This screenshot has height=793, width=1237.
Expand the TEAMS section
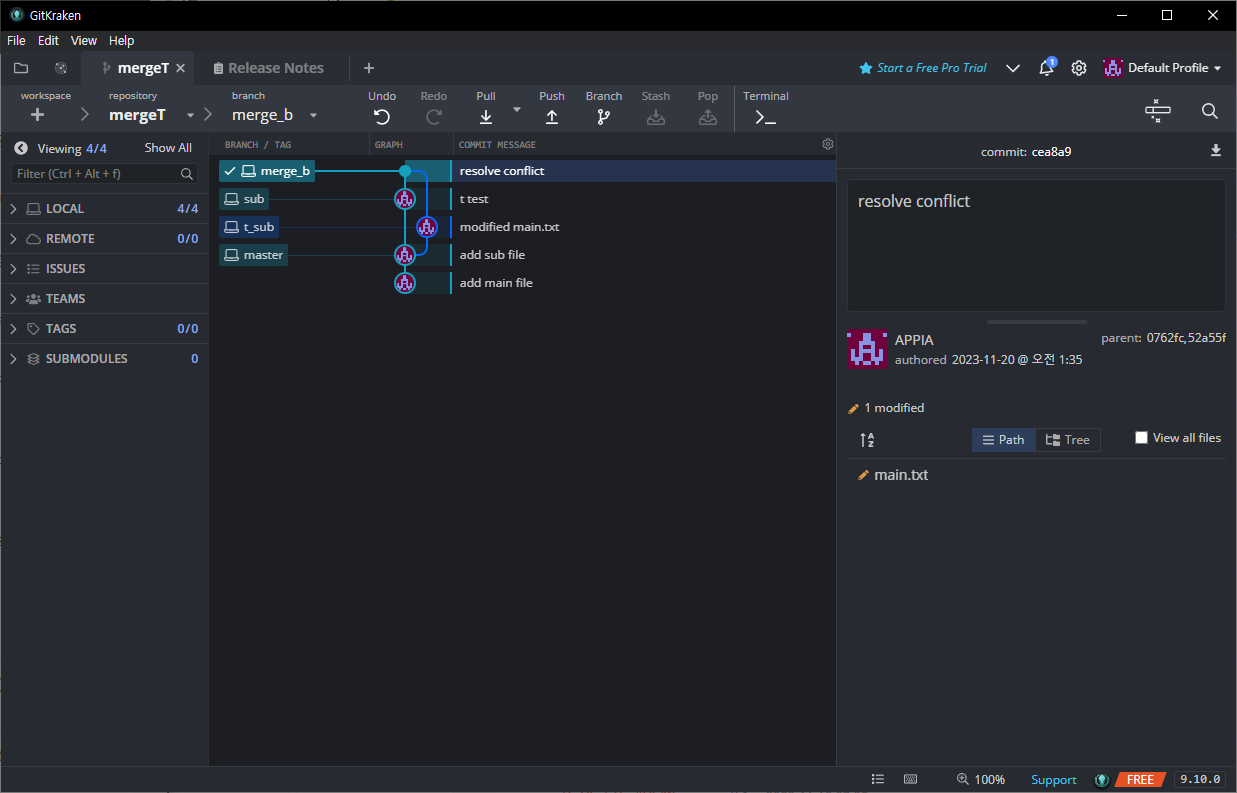pos(104,299)
